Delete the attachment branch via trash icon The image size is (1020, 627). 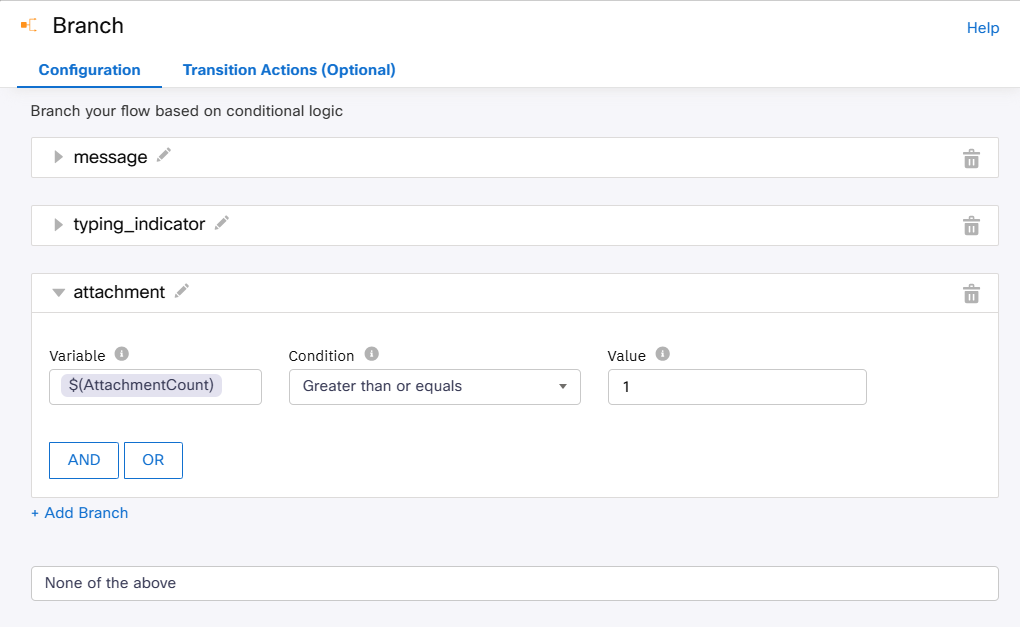pyautogui.click(x=970, y=294)
